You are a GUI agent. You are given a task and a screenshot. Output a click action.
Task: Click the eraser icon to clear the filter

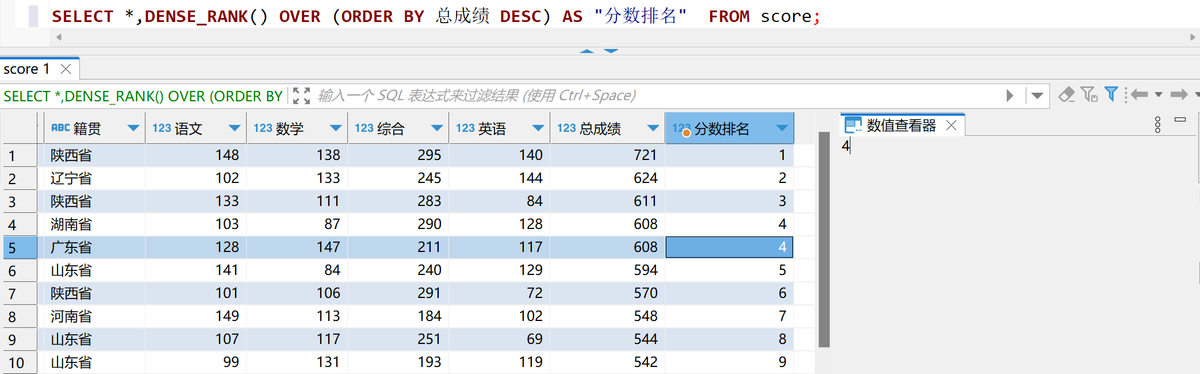1067,95
